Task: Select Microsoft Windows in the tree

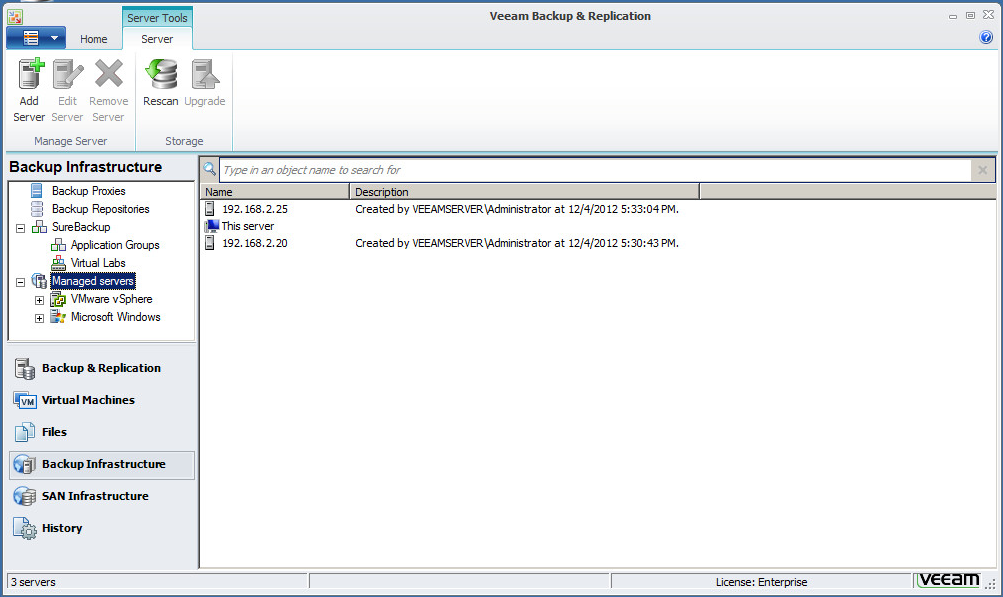Action: pyautogui.click(x=116, y=317)
